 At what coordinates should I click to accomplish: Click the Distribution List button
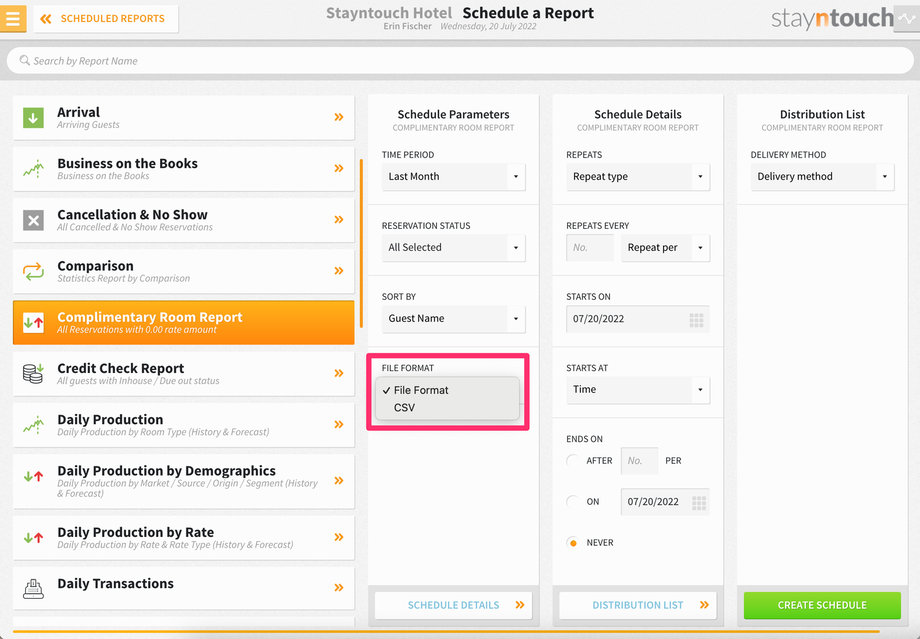coord(638,605)
